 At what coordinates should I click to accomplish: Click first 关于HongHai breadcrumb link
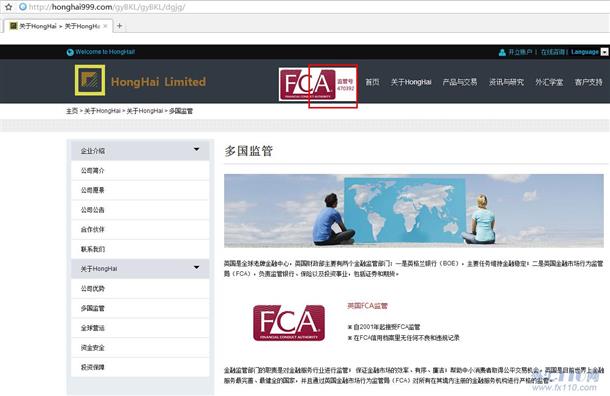[102, 111]
